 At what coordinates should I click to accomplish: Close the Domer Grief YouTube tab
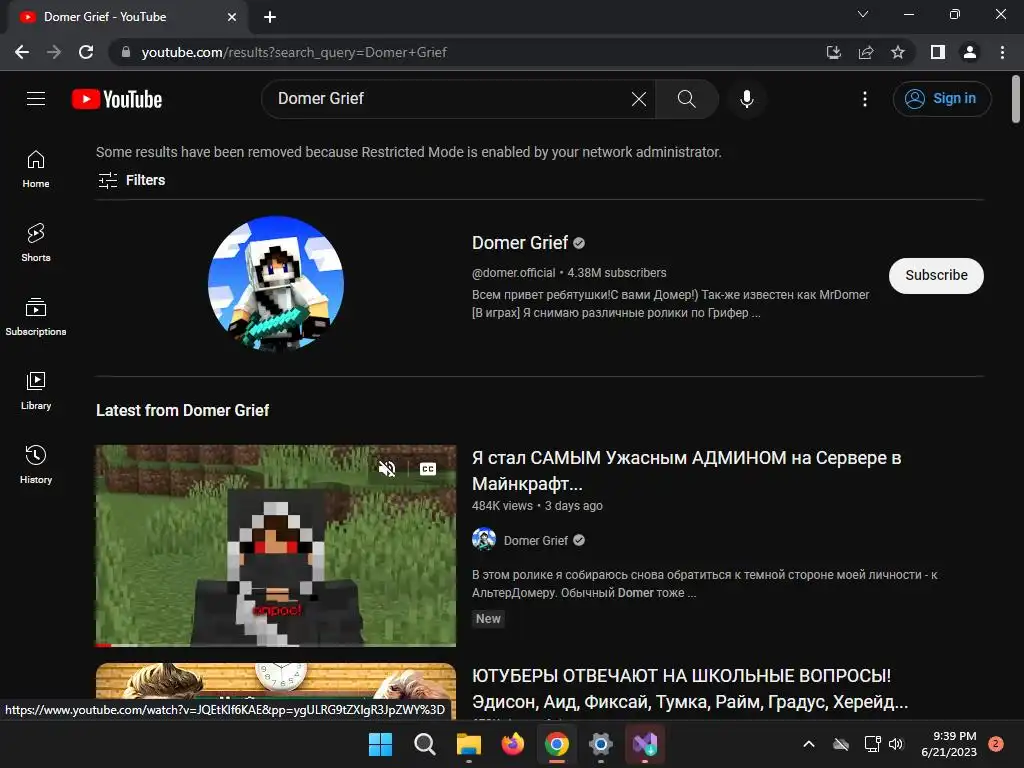pos(232,17)
